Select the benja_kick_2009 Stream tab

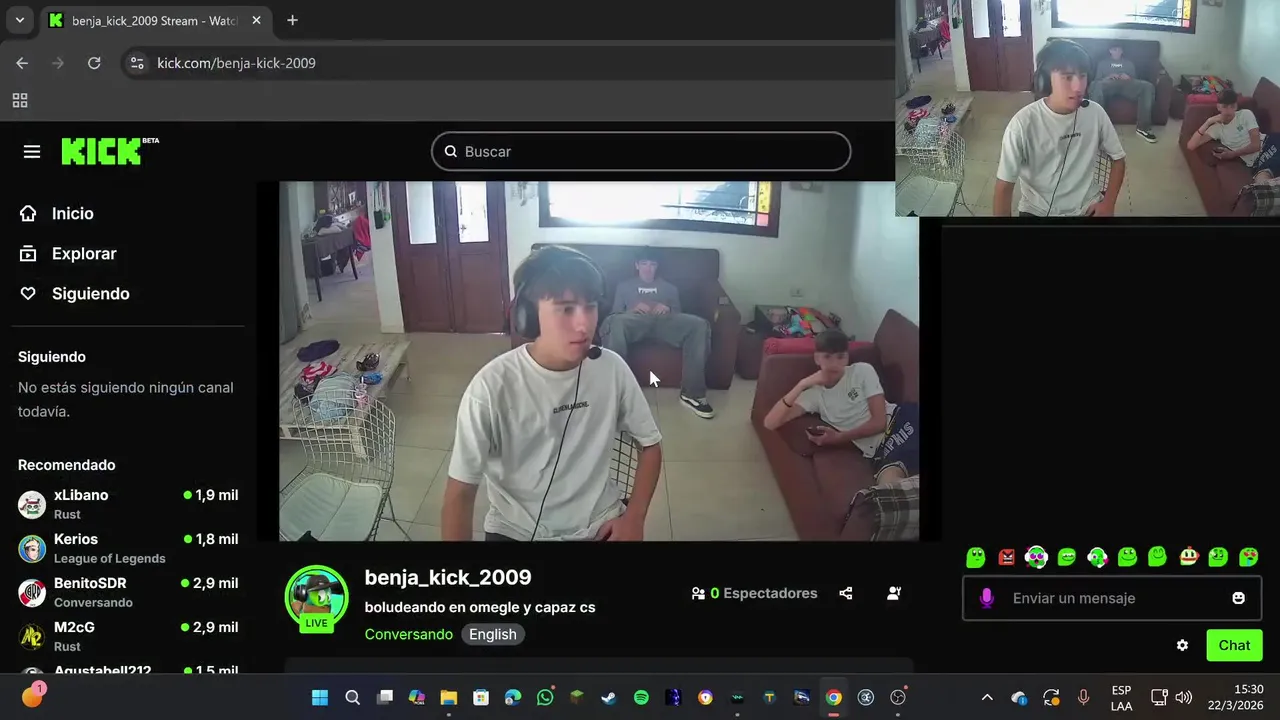click(x=155, y=20)
